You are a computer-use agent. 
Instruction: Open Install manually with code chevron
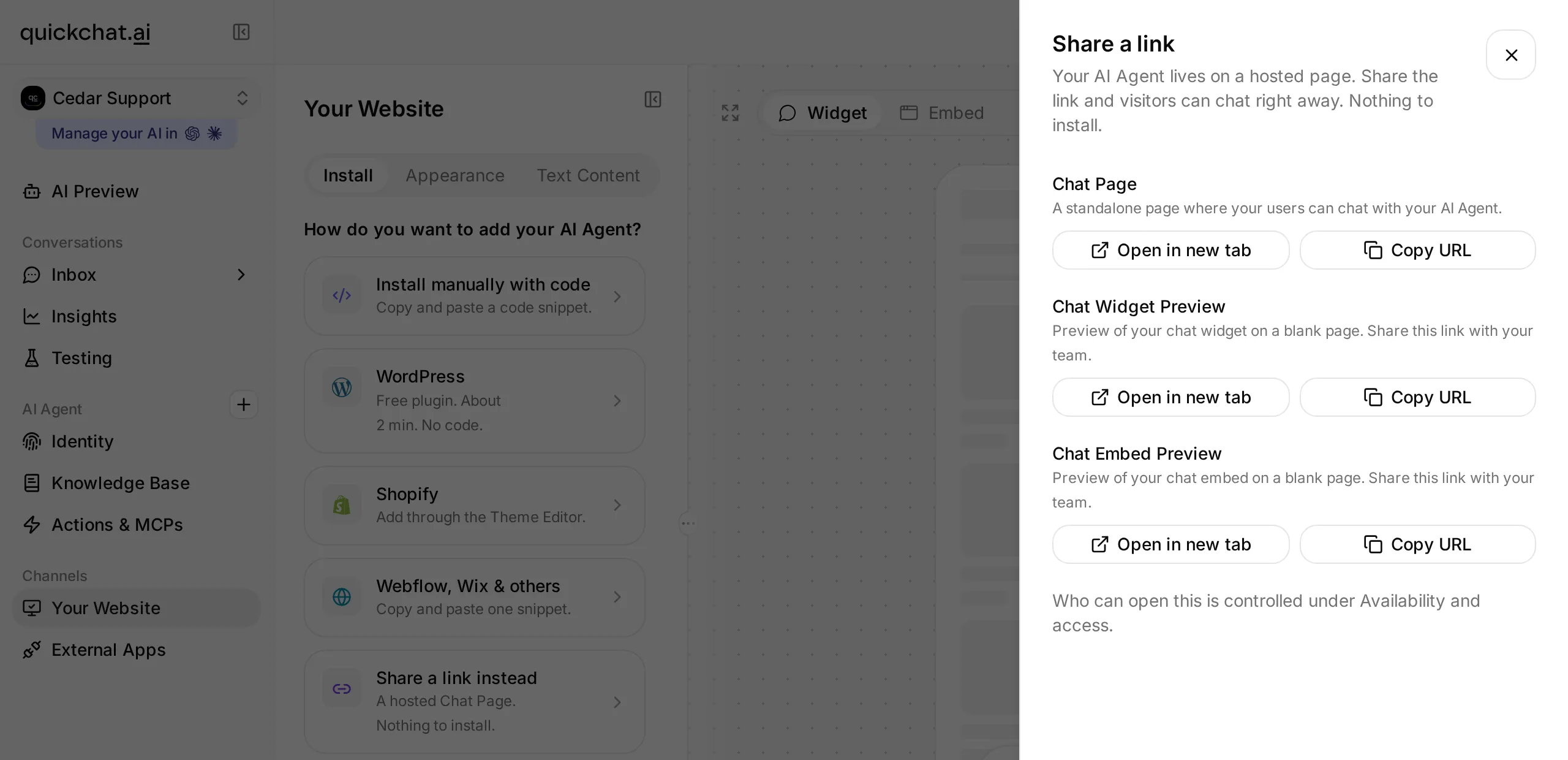tap(617, 297)
